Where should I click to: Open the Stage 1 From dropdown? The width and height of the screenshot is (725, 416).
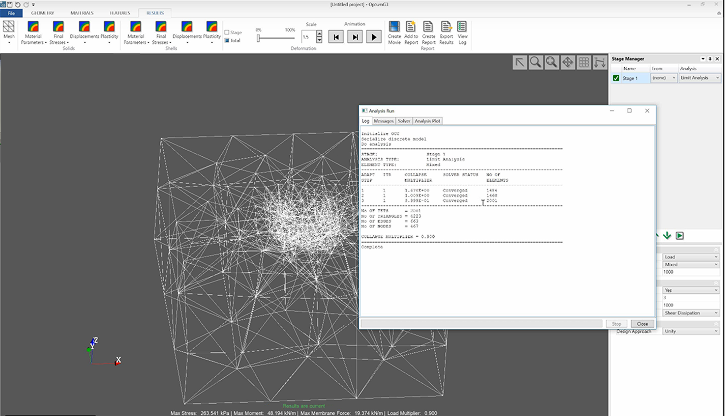pyautogui.click(x=664, y=78)
